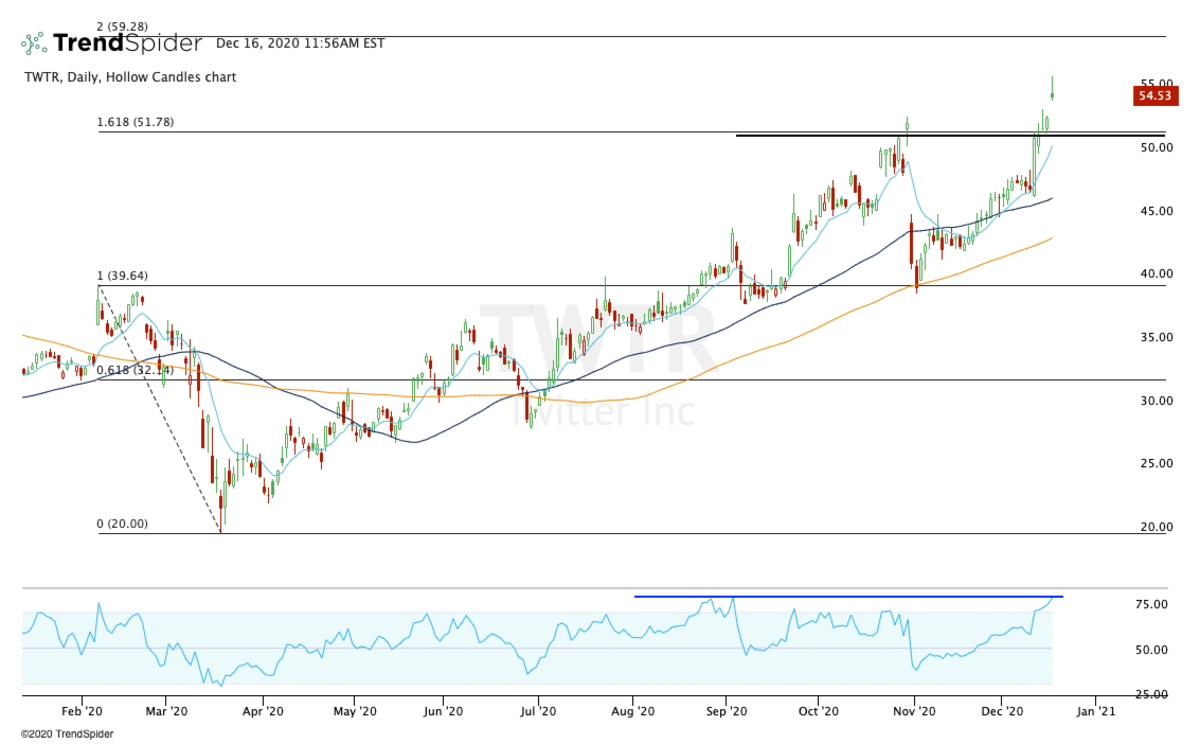Click the 20.00 price axis label
Image resolution: width=1200 pixels, height=744 pixels.
(x=1156, y=527)
